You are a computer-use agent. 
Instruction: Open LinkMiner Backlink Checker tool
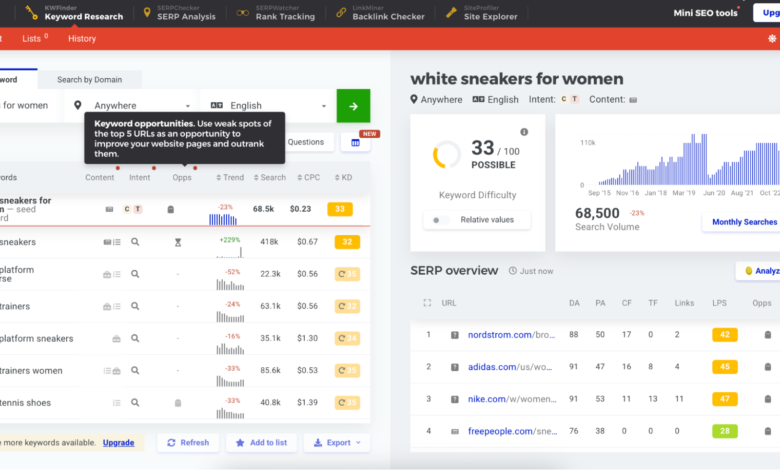click(381, 13)
